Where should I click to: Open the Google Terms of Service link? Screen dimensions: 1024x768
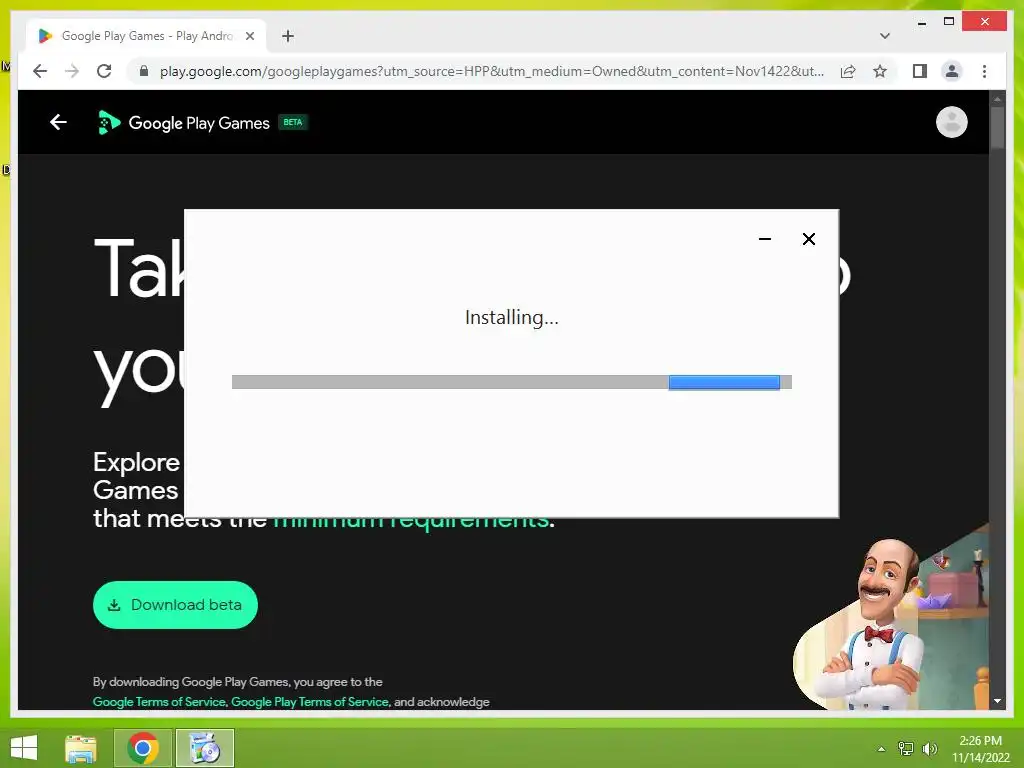159,701
